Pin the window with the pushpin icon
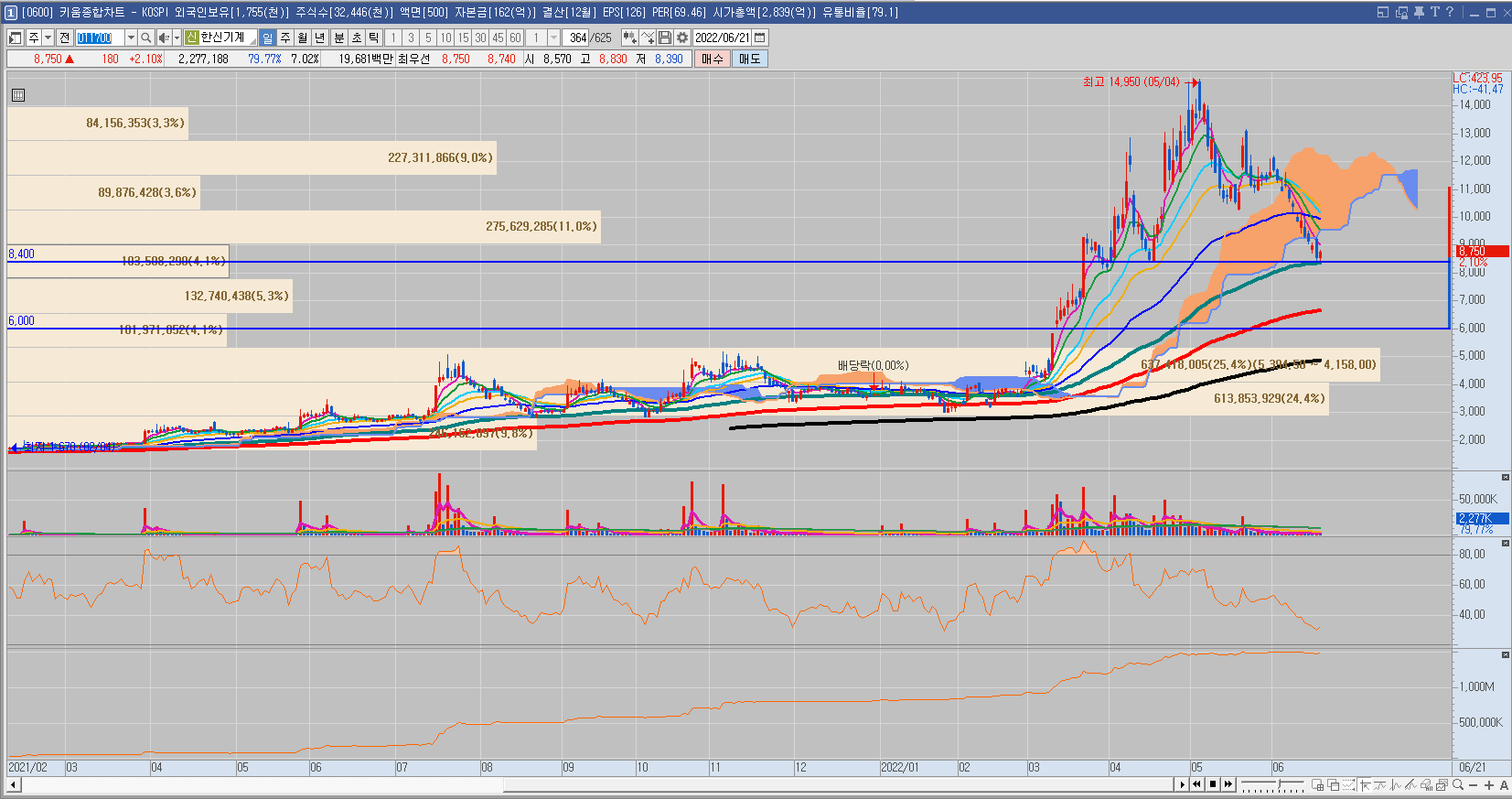Viewport: 1512px width, 799px height. click(1419, 12)
